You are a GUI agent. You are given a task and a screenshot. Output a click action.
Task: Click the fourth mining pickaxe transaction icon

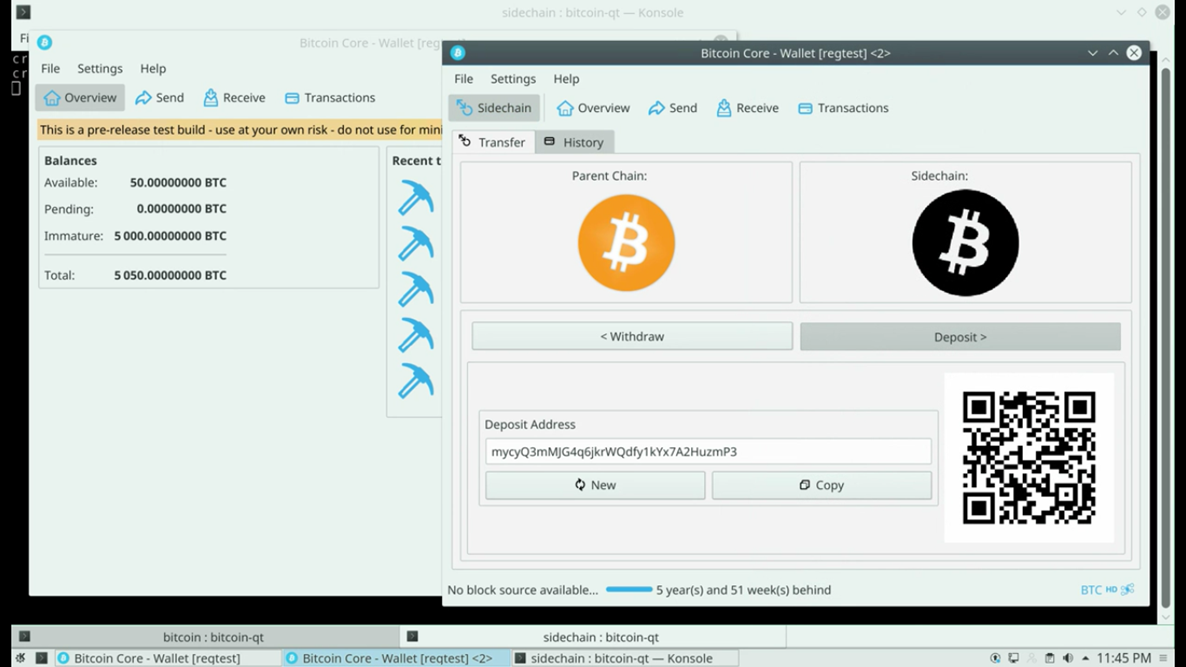point(416,335)
